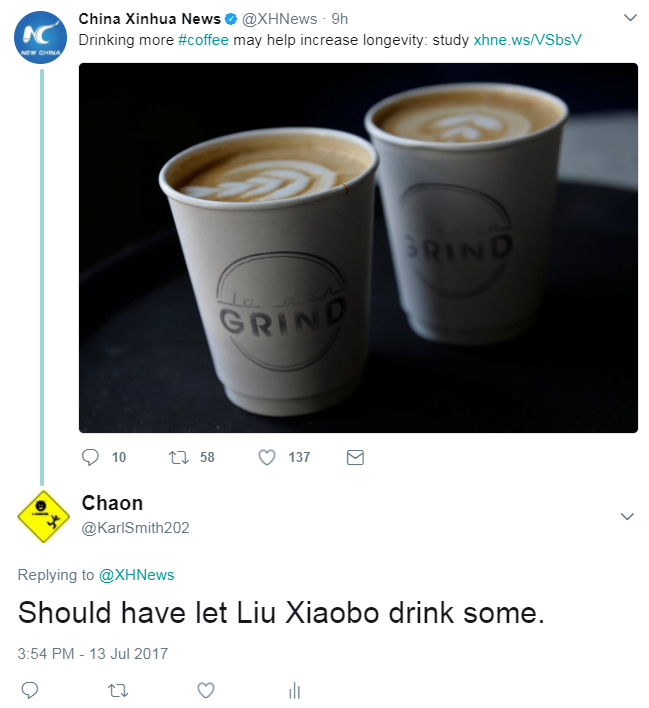Open the China Xinhua News profile avatar
The width and height of the screenshot is (649, 708).
pos(41,37)
